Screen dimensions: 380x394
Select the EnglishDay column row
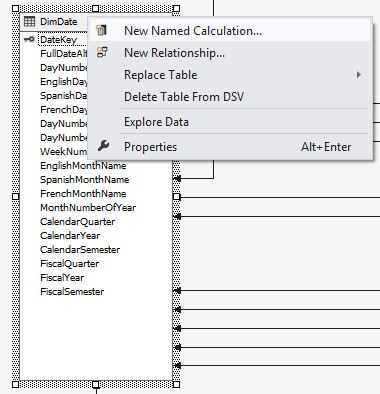64,81
